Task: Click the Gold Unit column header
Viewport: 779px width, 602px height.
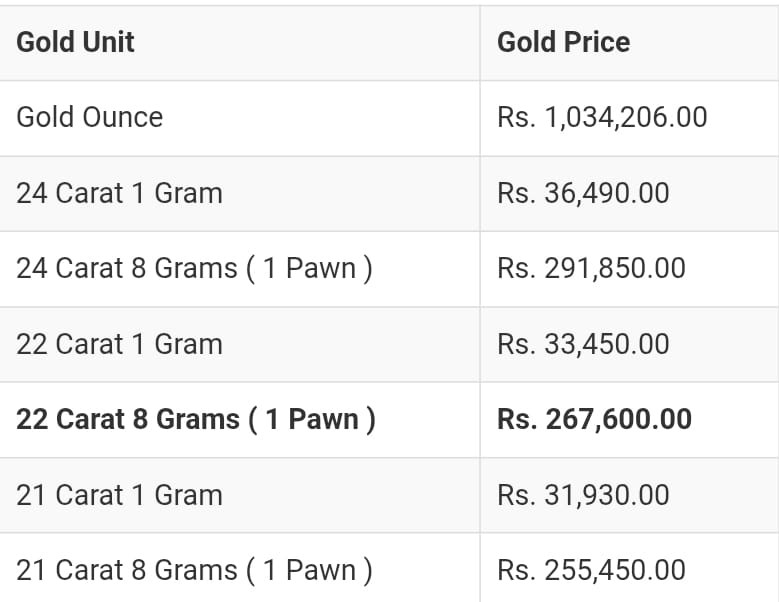Action: pyautogui.click(x=75, y=42)
